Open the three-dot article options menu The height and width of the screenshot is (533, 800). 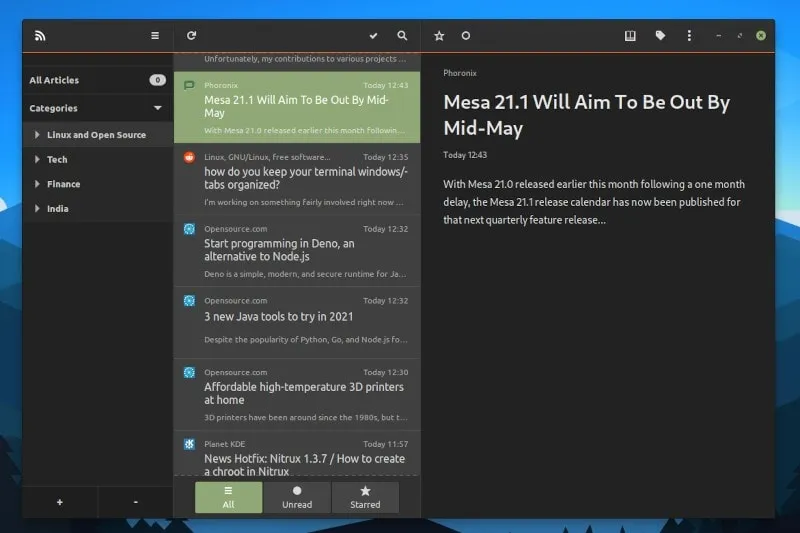point(689,36)
